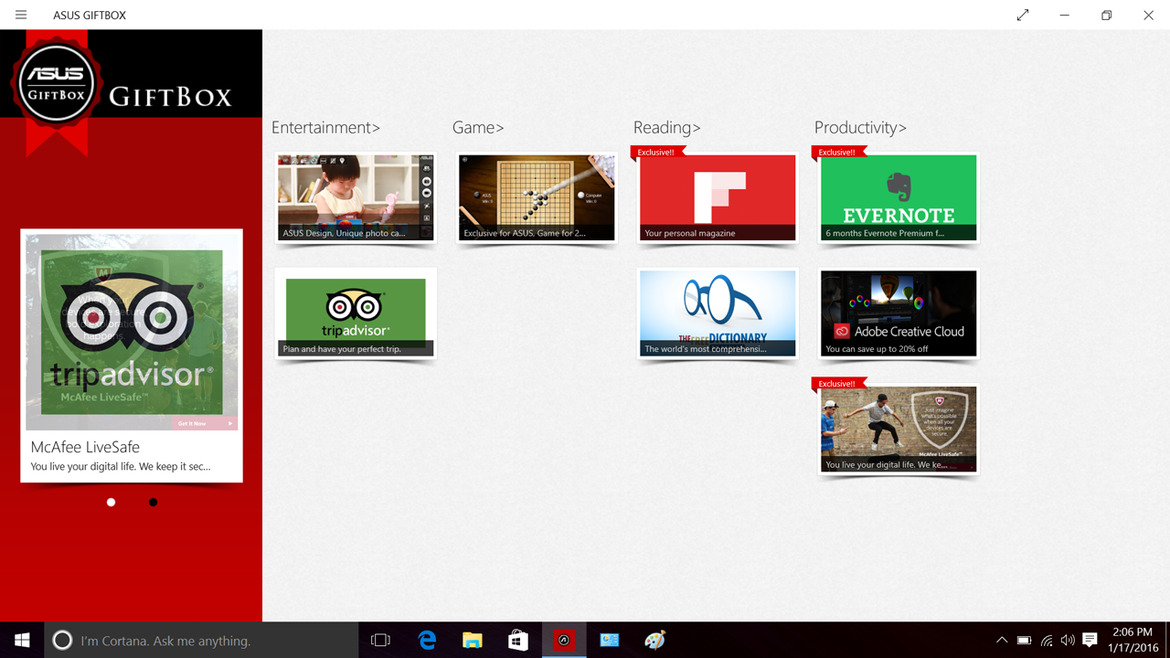Viewport: 1170px width, 658px height.
Task: Expand the Reading category
Action: point(666,128)
